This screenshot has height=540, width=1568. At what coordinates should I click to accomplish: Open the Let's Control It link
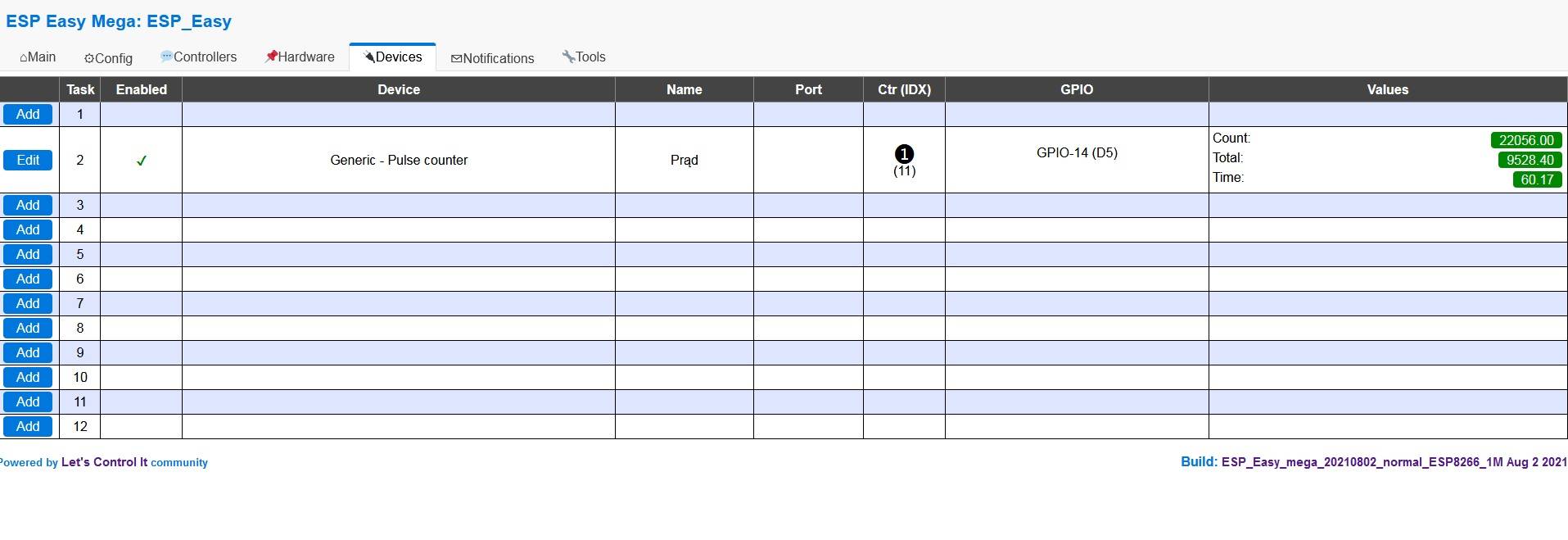(x=105, y=462)
